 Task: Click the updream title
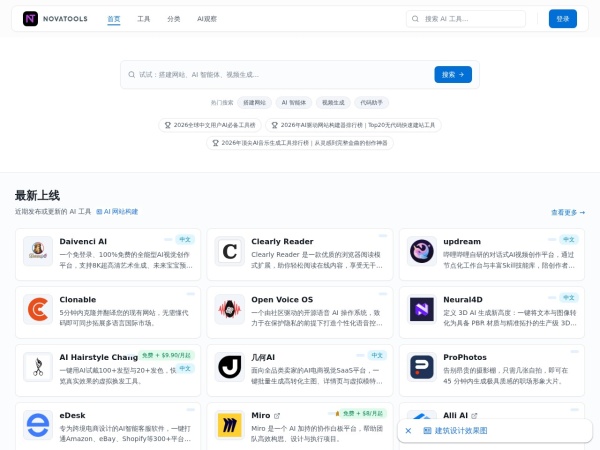click(x=462, y=241)
